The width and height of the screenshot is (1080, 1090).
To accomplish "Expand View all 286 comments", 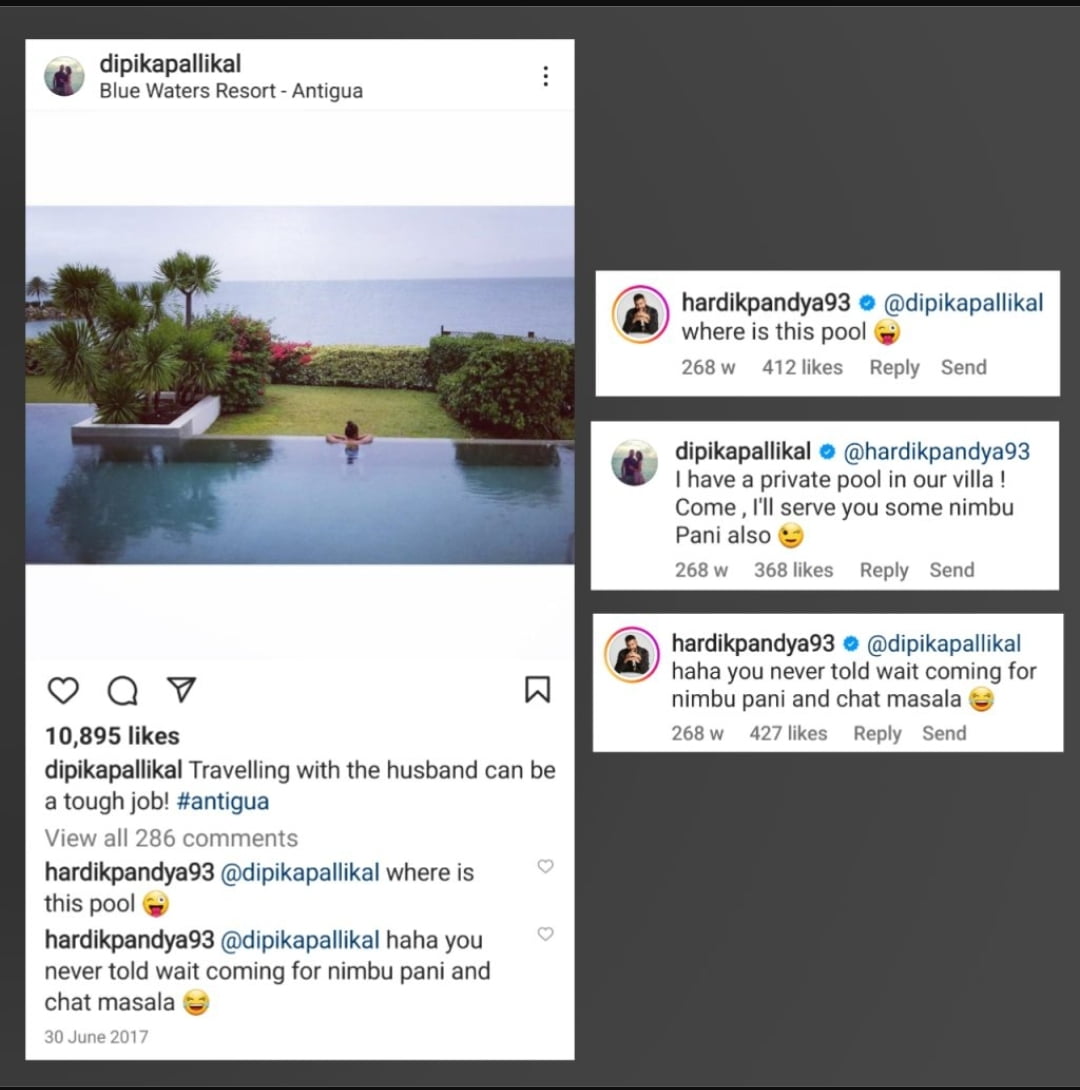I will click(171, 838).
